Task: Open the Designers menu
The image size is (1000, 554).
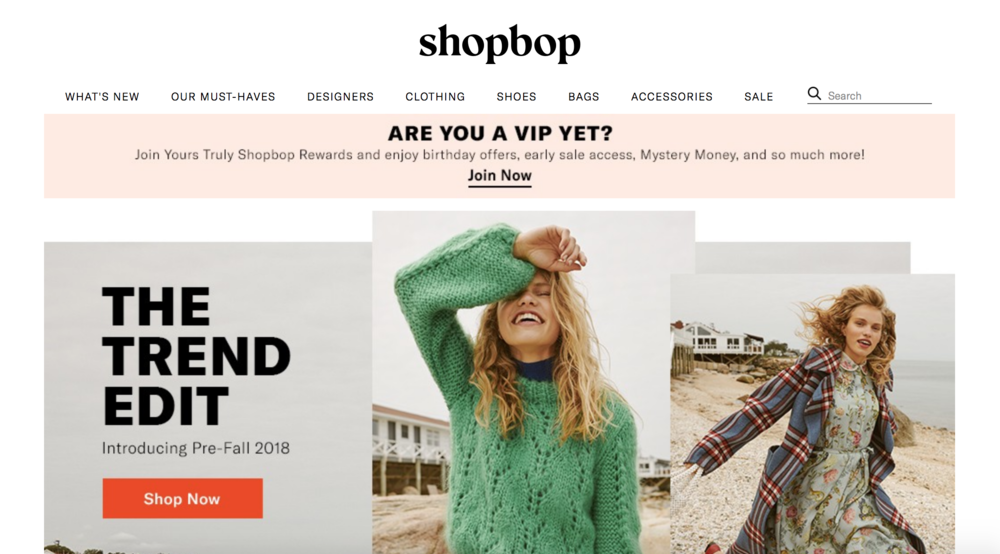Action: coord(340,97)
